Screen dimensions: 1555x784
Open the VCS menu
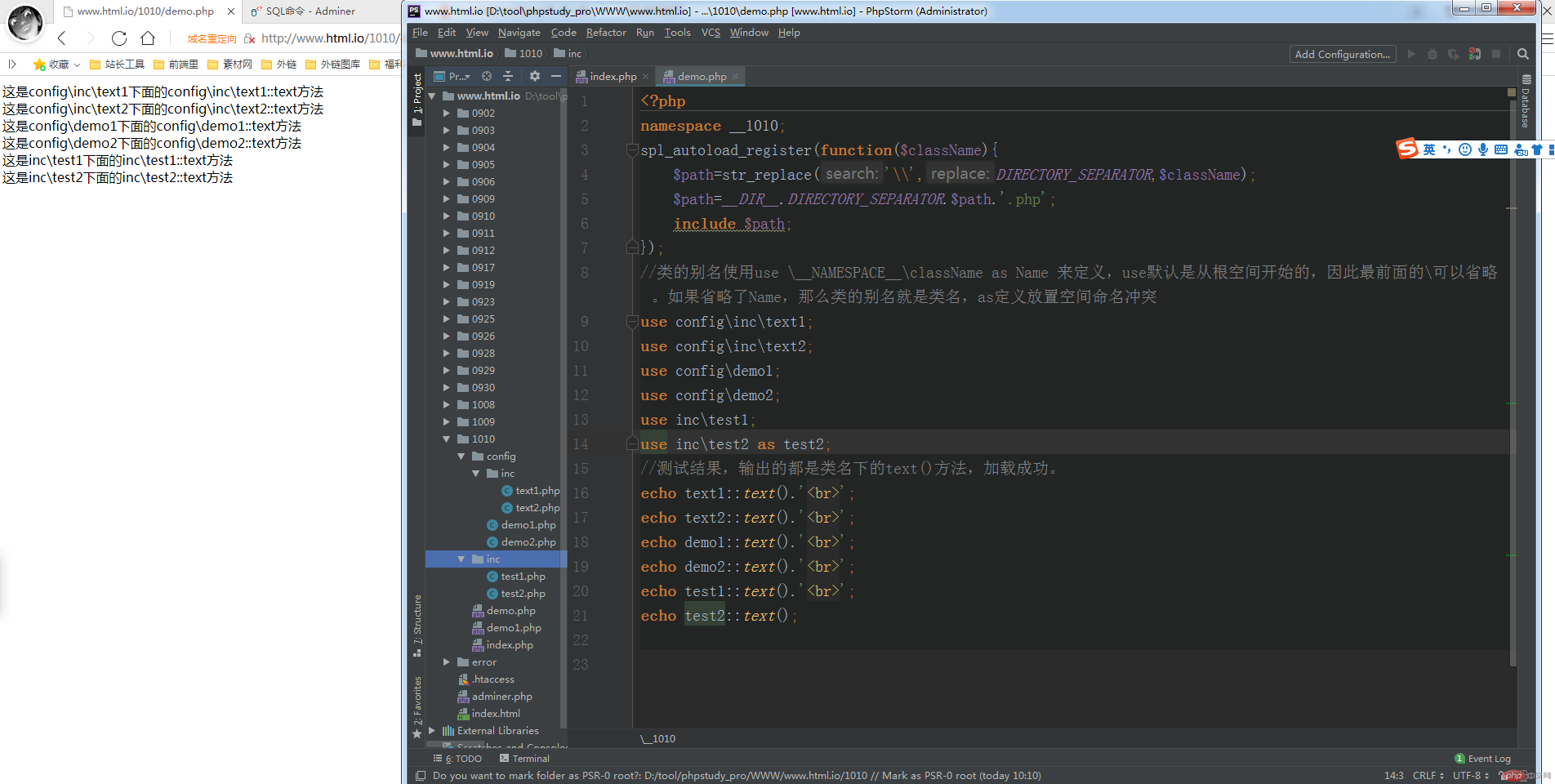(x=711, y=33)
